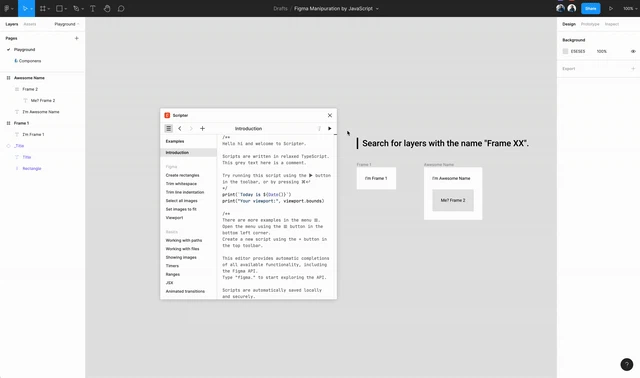Go back in Scripter history
The width and height of the screenshot is (640, 378).
point(180,129)
